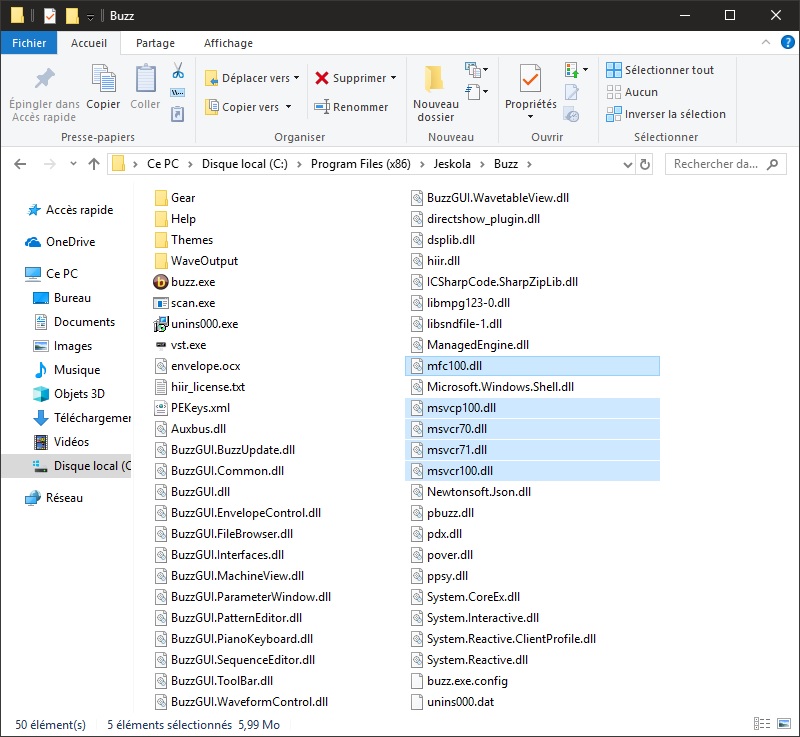Click Inverser la sélection

[x=666, y=114]
